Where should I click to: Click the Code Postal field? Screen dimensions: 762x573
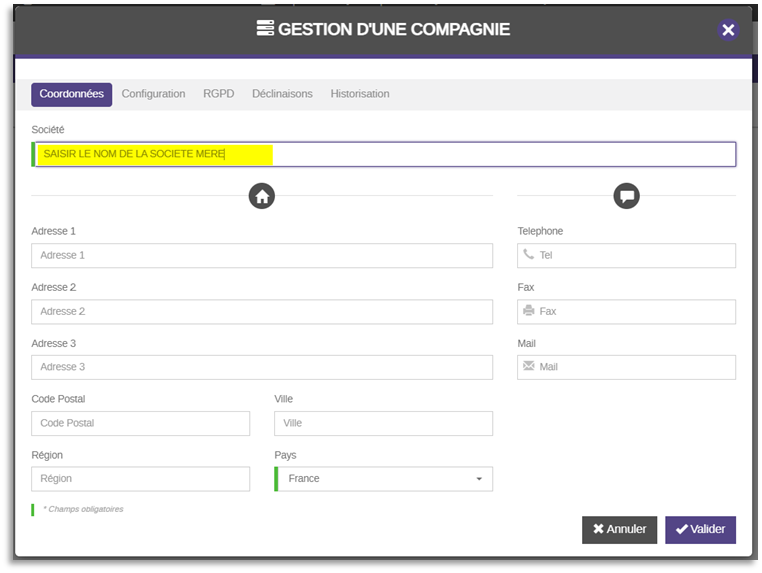(x=141, y=423)
